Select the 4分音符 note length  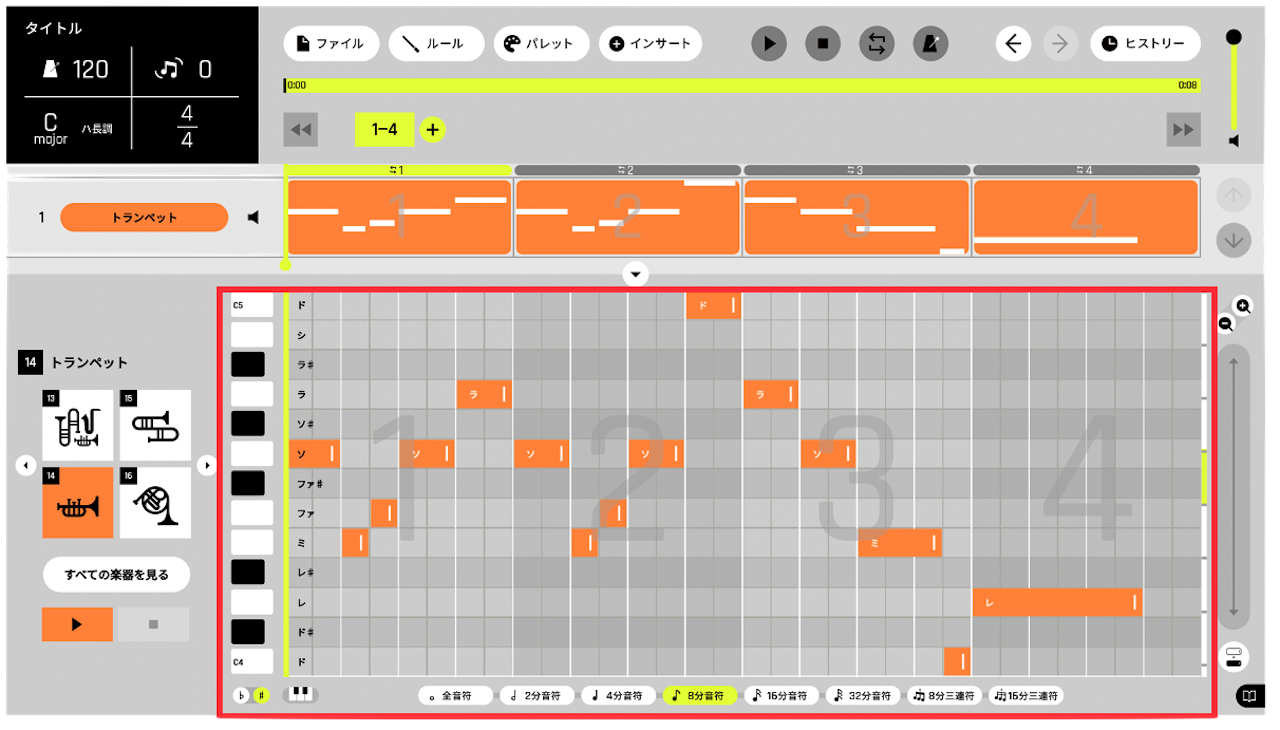[617, 696]
